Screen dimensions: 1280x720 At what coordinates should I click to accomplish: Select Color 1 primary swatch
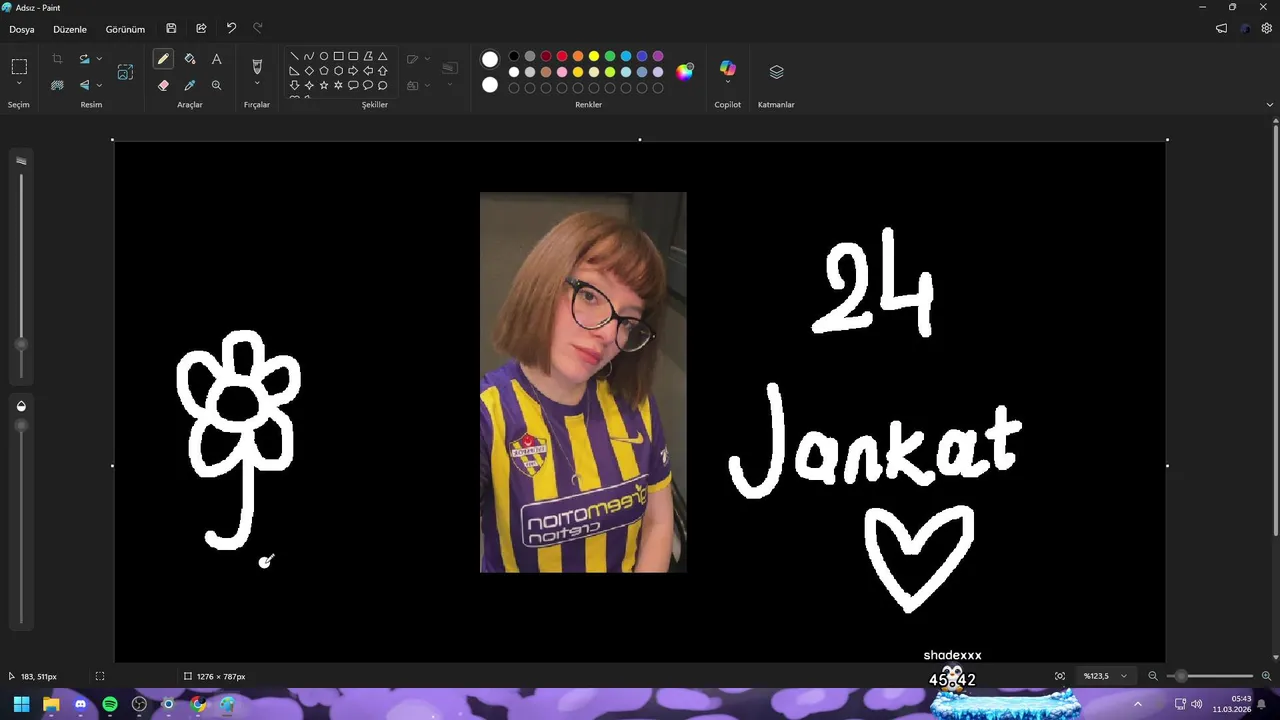pos(490,59)
